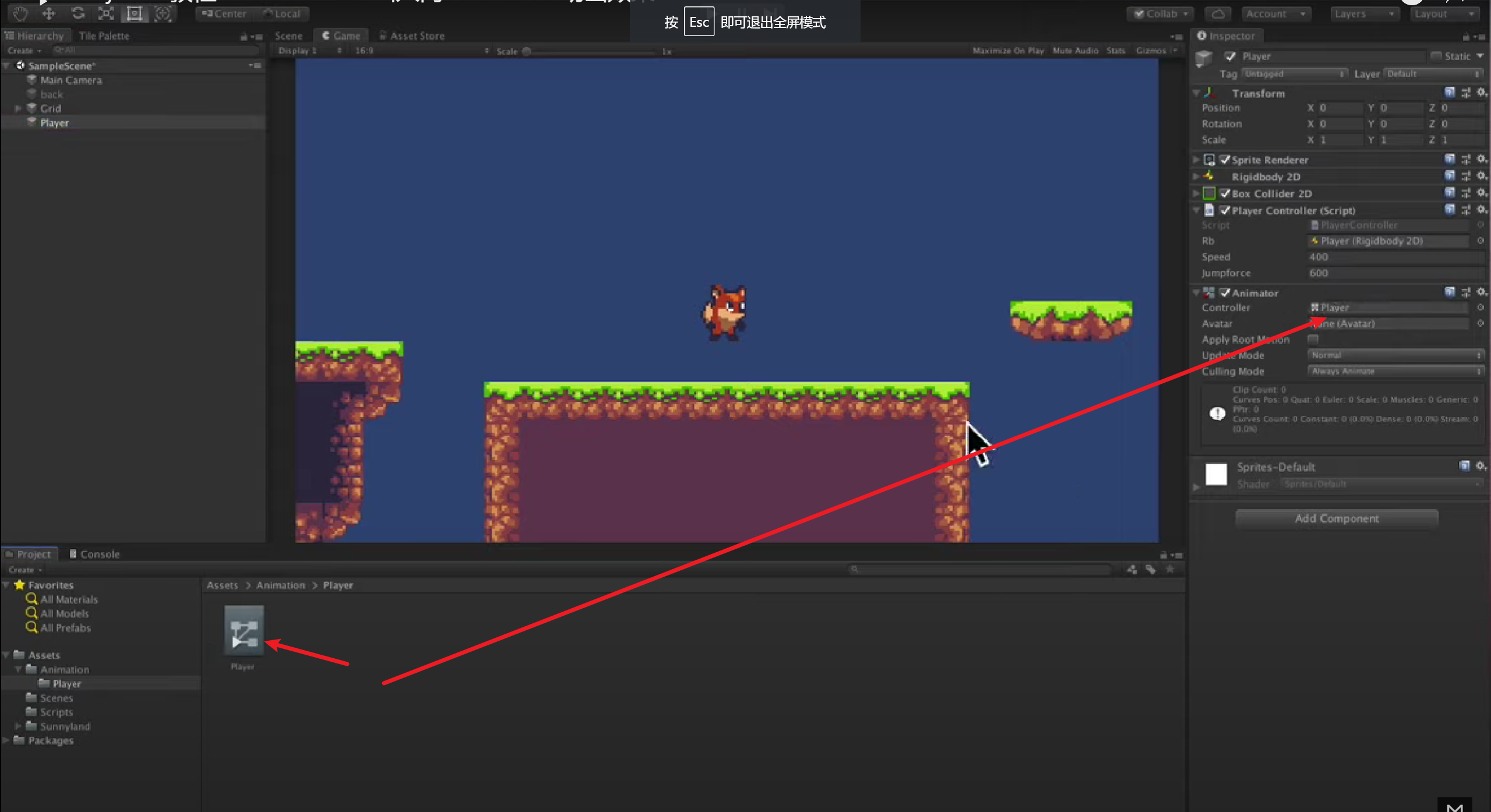Screen dimensions: 1491x812
Task: Open the Transform component gear menu
Action: (x=1481, y=93)
